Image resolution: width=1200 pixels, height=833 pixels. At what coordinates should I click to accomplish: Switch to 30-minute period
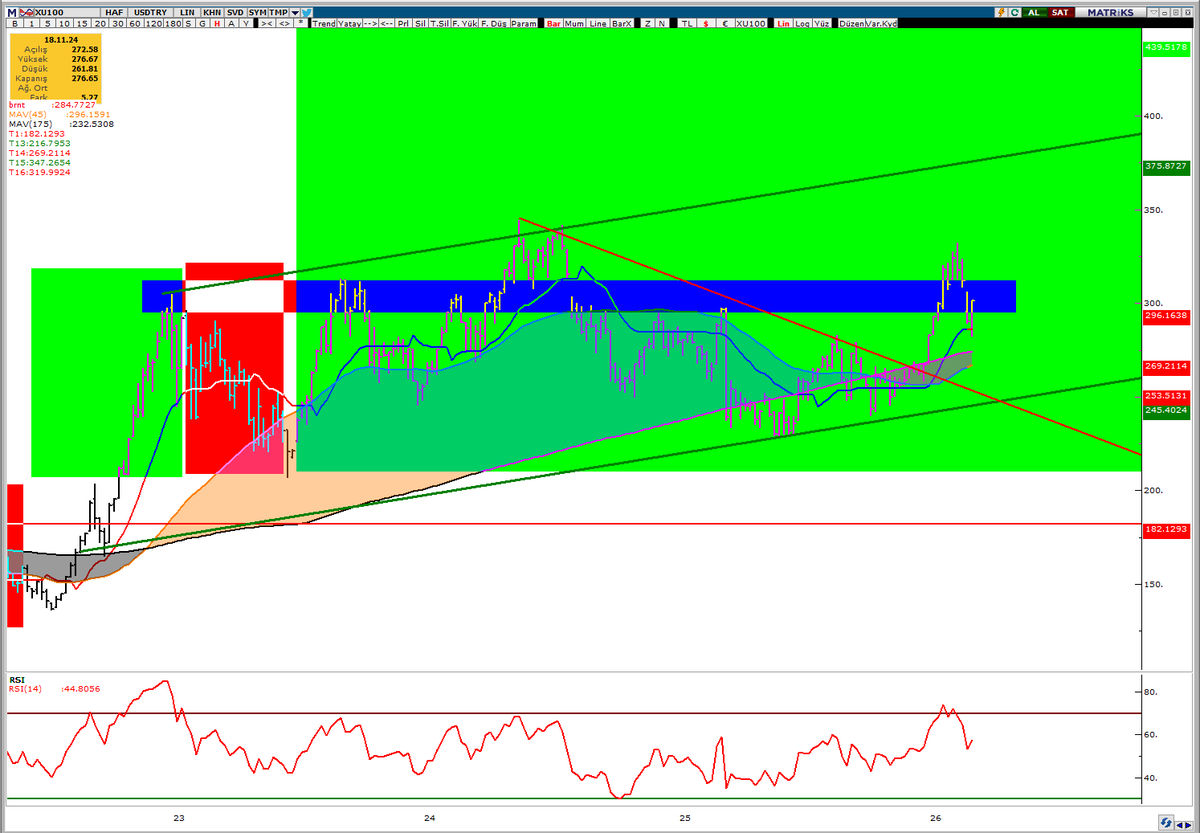pyautogui.click(x=118, y=23)
